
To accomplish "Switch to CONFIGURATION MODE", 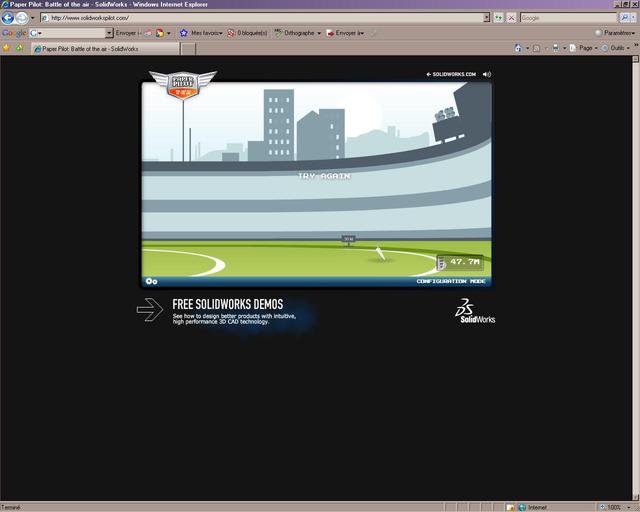I will coord(451,281).
